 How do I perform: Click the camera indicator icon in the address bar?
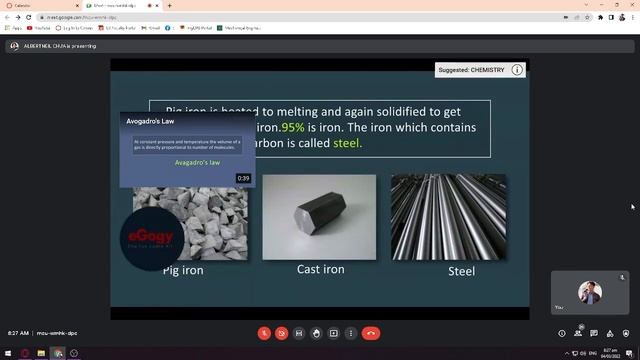tap(566, 18)
